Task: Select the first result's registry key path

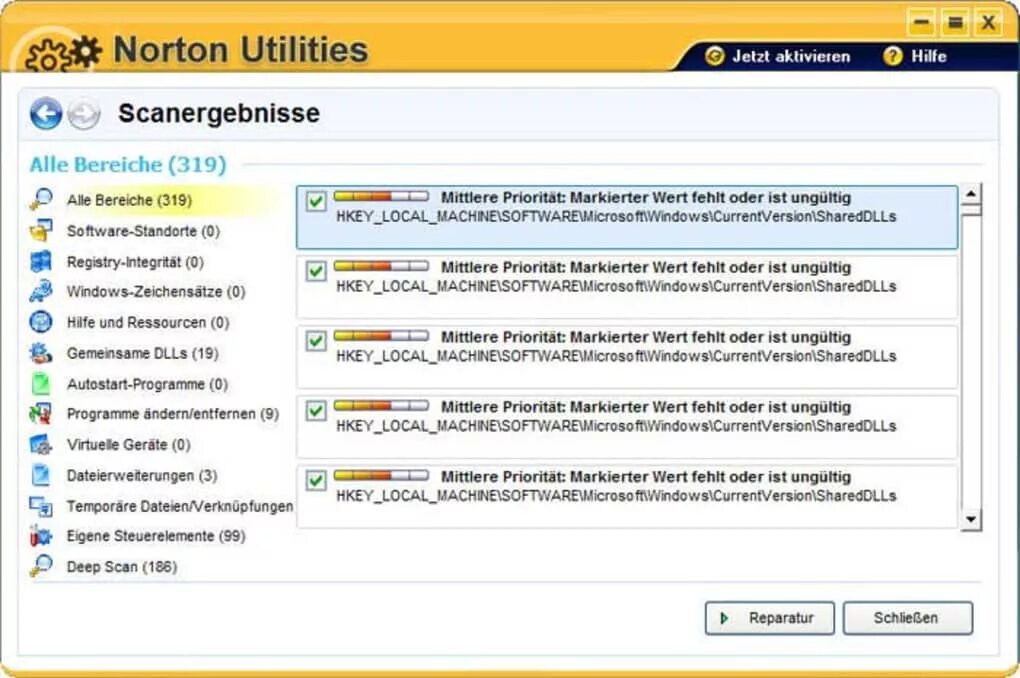Action: (616, 217)
